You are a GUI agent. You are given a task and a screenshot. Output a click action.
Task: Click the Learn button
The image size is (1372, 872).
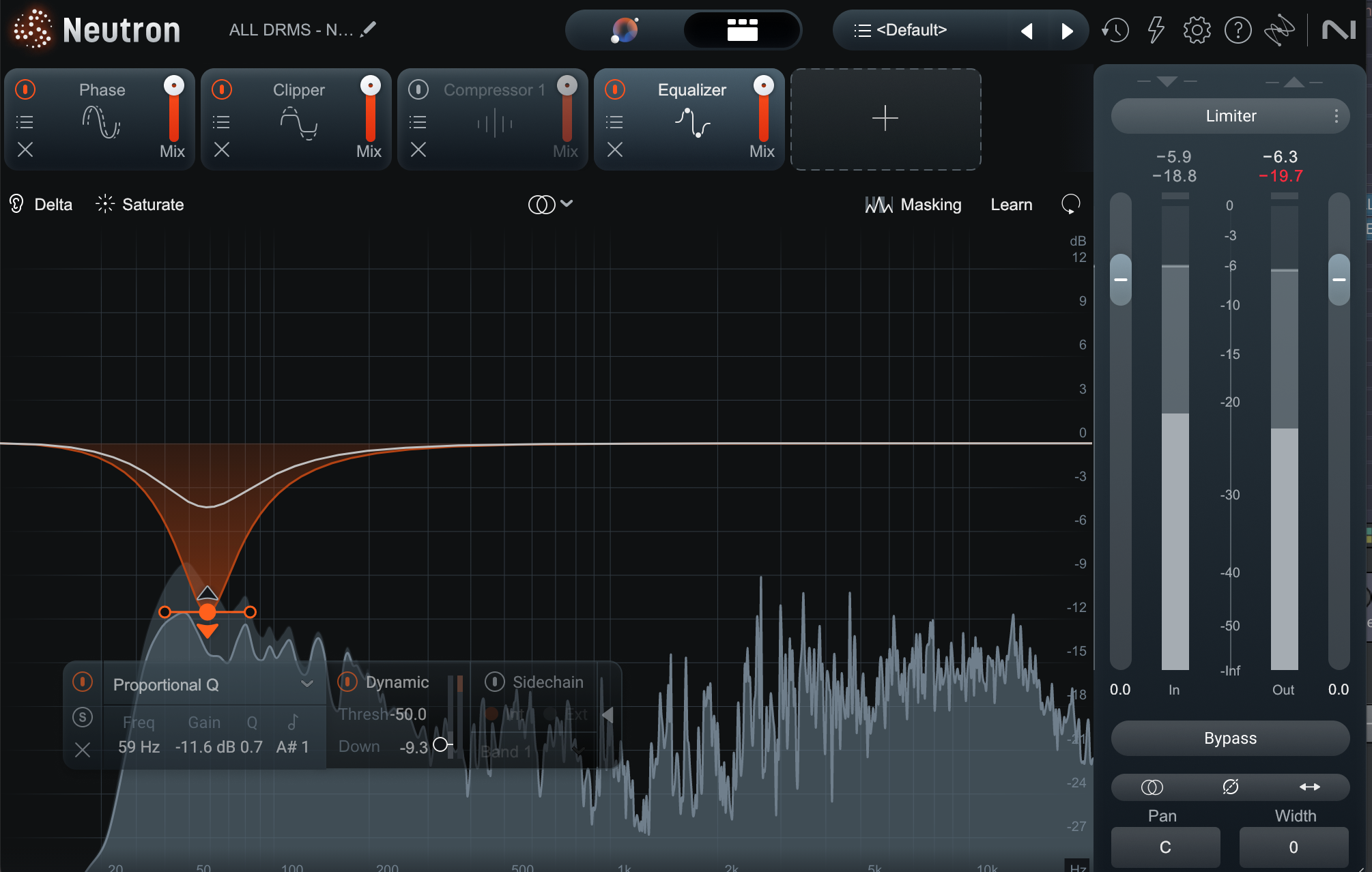tap(1012, 205)
